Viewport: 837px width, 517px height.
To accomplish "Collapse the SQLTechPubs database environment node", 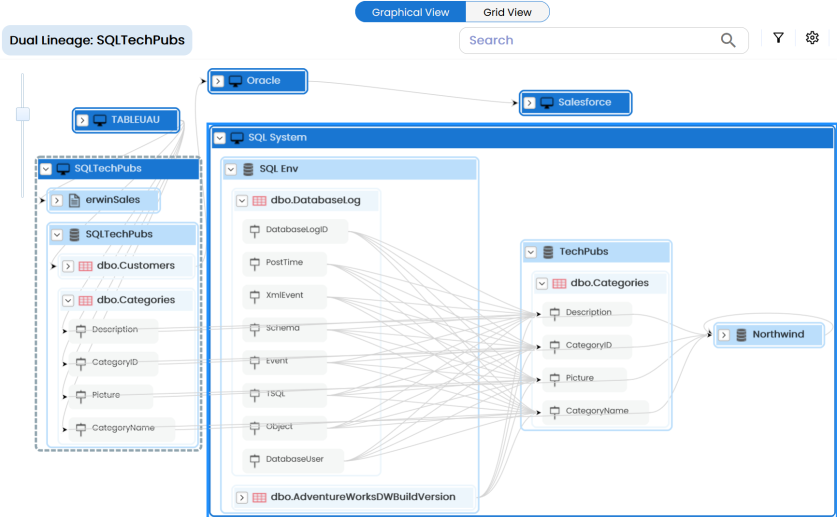I will 57,235.
